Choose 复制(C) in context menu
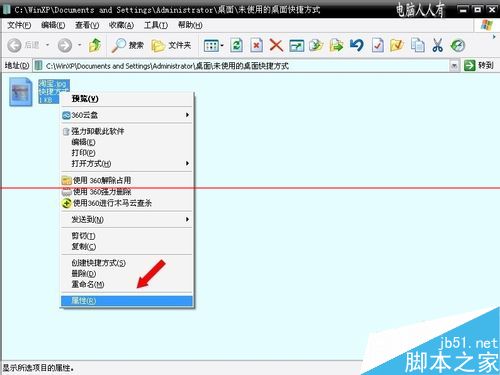 click(x=127, y=247)
